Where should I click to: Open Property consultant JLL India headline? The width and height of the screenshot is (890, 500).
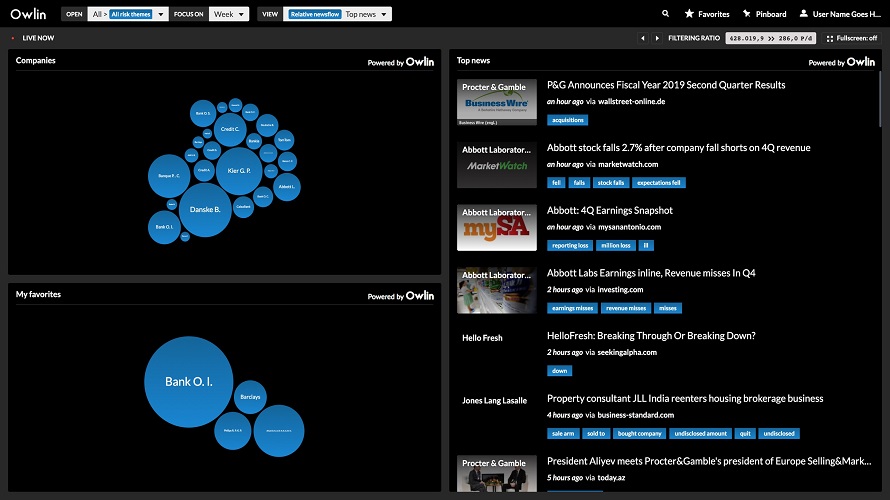(685, 398)
